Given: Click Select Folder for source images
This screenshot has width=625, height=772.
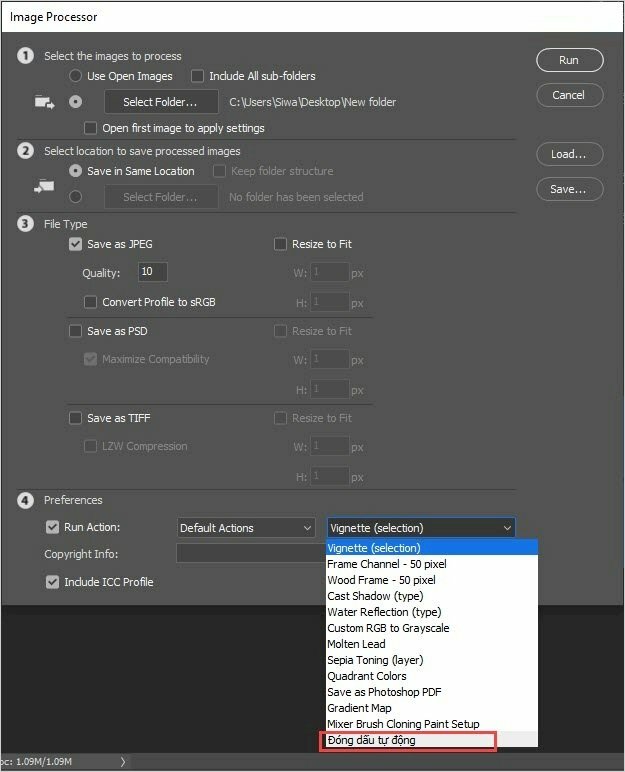Looking at the screenshot, I should click(160, 102).
